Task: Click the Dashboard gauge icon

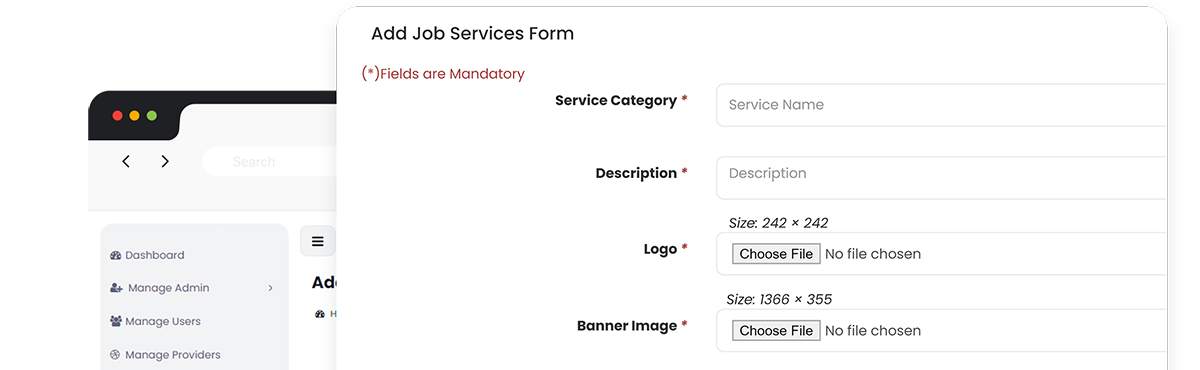Action: tap(115, 255)
